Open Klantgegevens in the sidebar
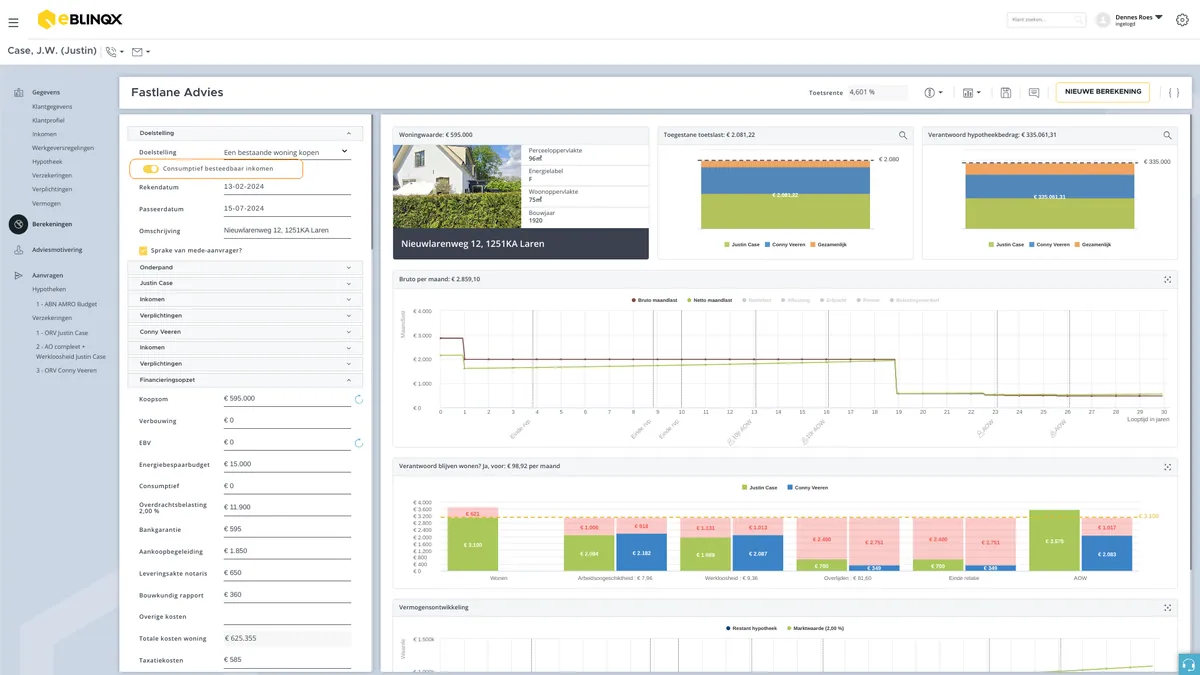Viewport: 1200px width, 675px height. [x=52, y=106]
